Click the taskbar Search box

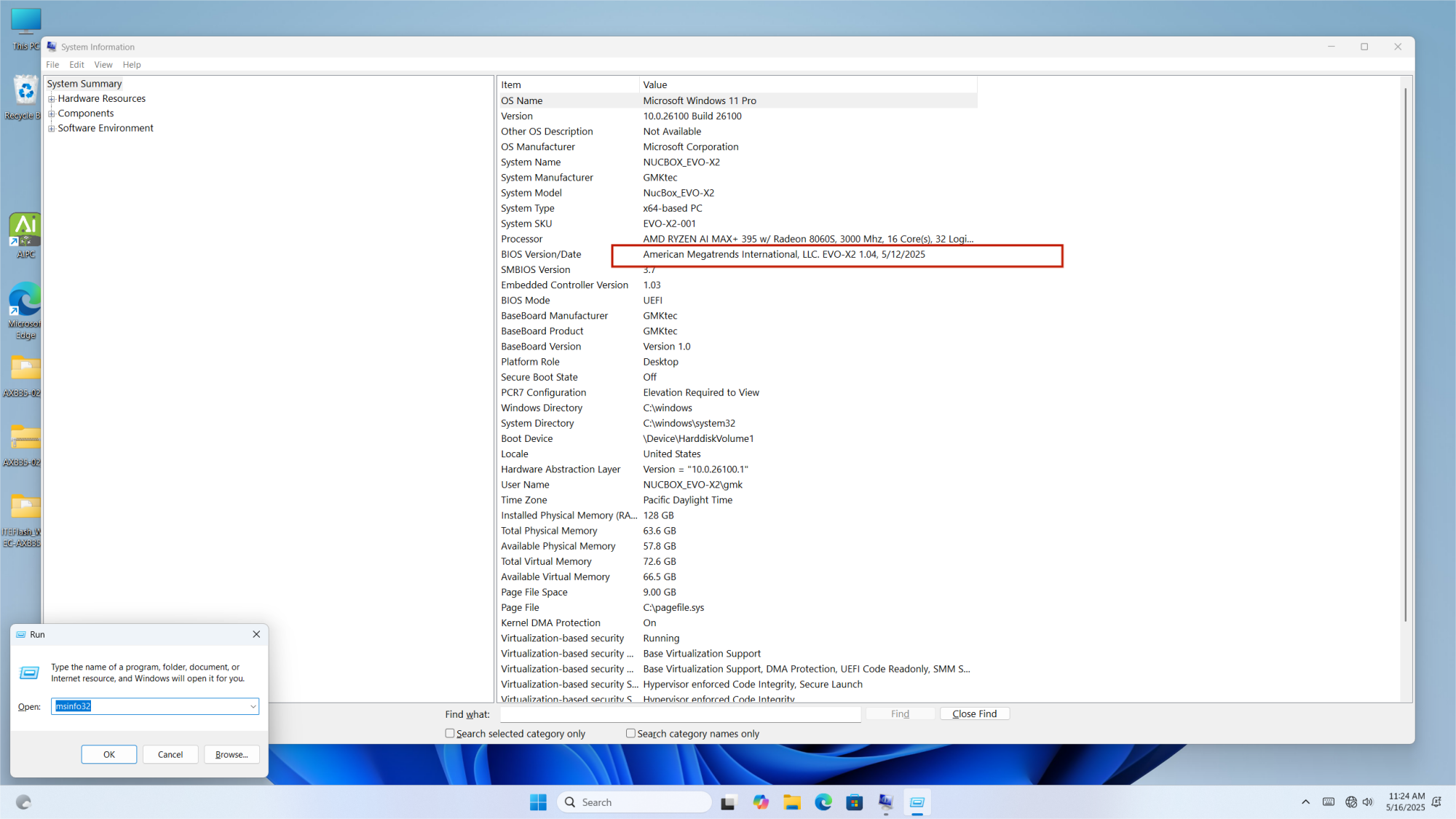pyautogui.click(x=634, y=802)
